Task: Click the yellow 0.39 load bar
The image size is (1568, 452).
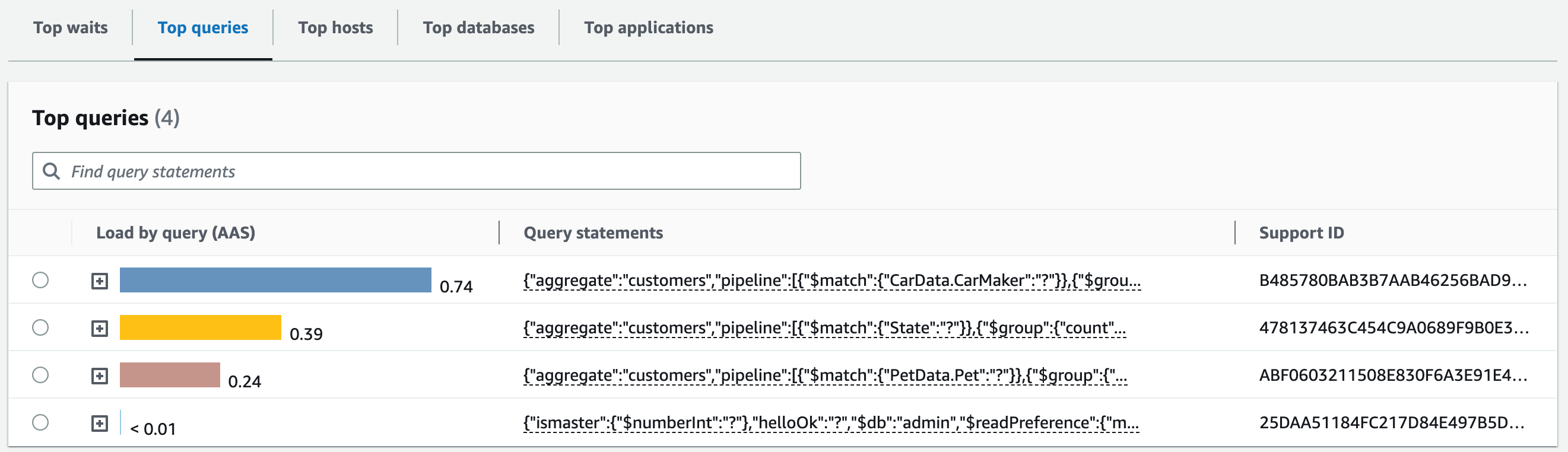Action: (200, 327)
